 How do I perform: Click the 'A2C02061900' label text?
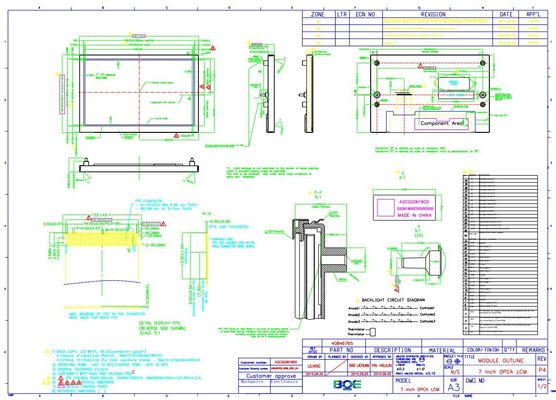[x=415, y=201]
